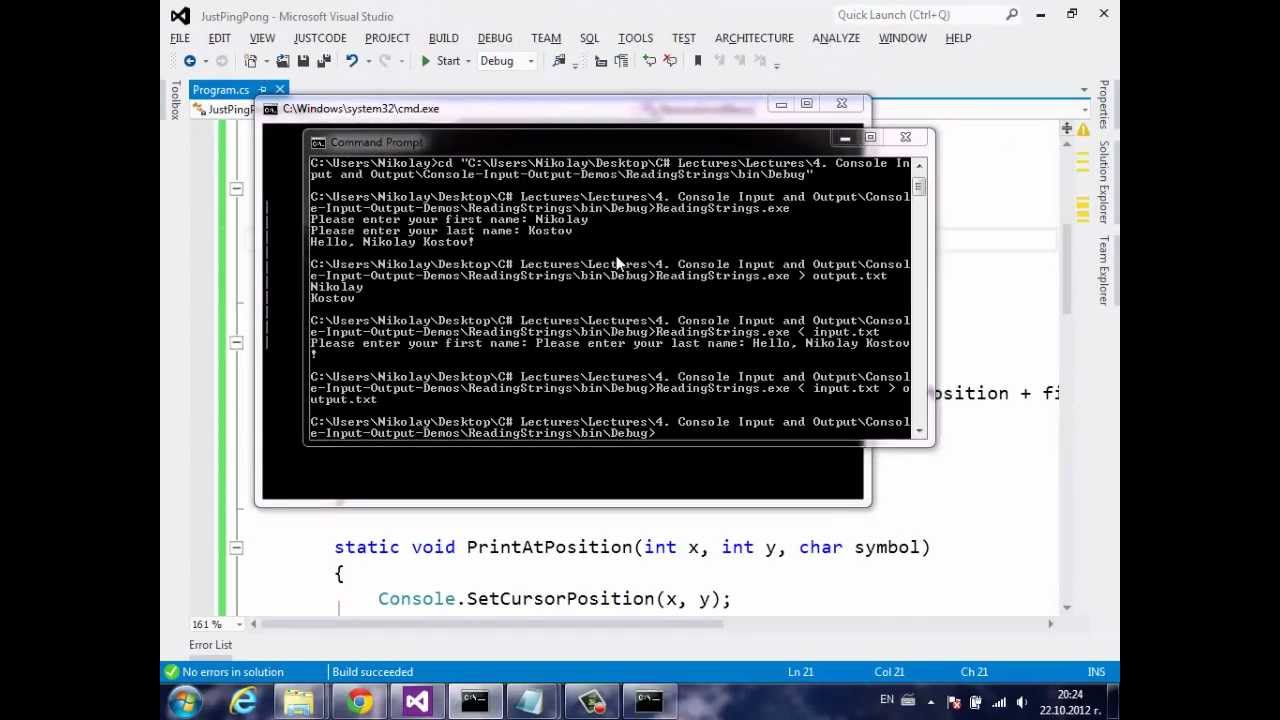Open Internet Explorer from the taskbar
1280x720 pixels.
click(x=243, y=701)
